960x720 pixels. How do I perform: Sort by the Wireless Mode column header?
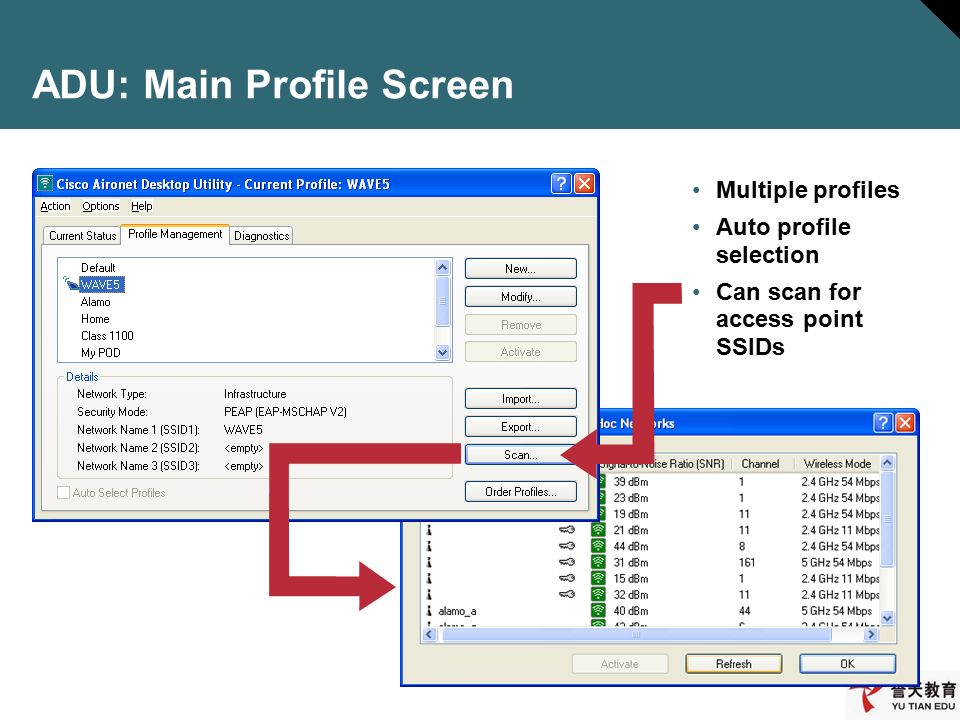tap(837, 463)
